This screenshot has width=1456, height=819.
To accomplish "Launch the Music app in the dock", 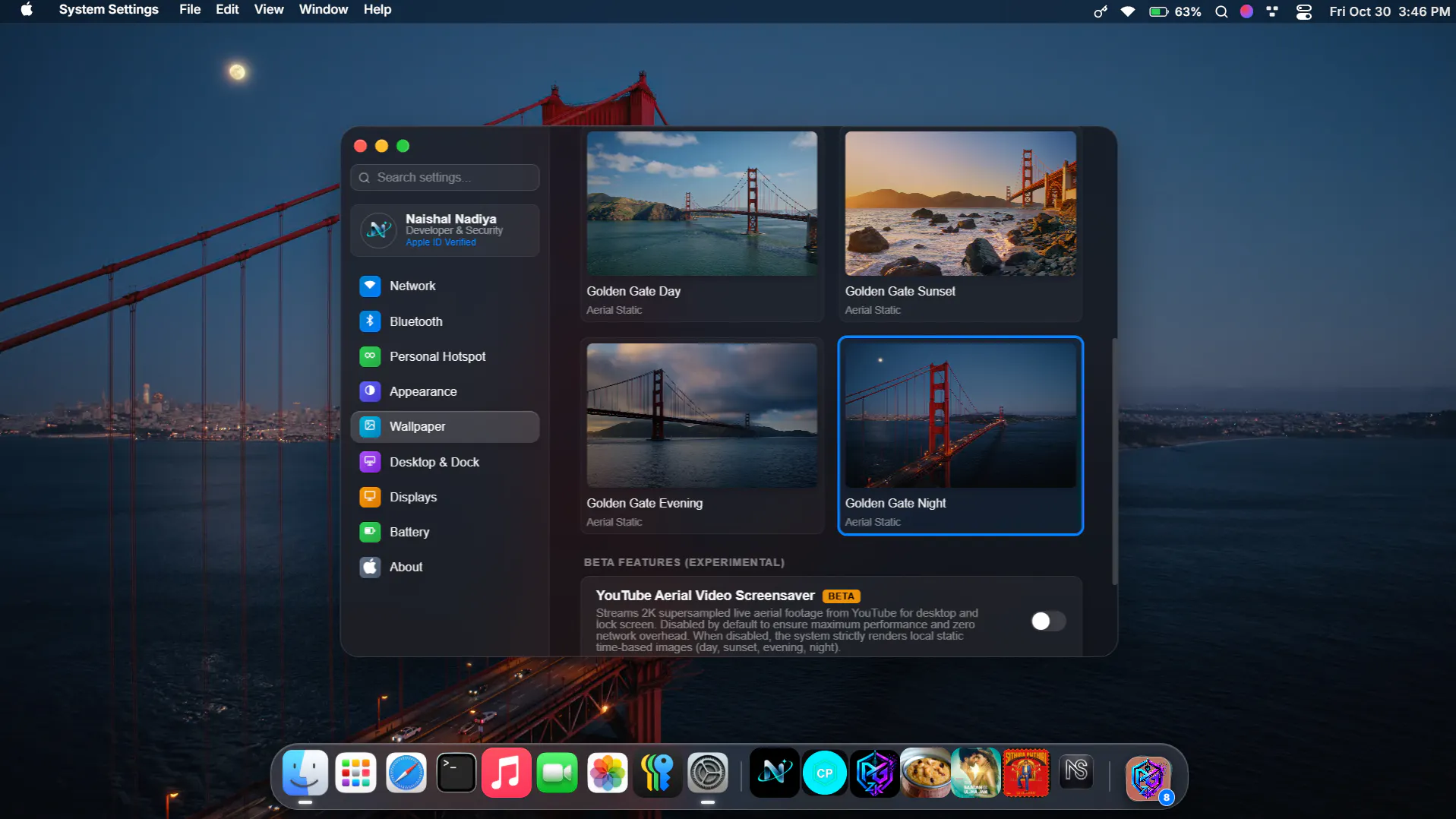I will (507, 773).
